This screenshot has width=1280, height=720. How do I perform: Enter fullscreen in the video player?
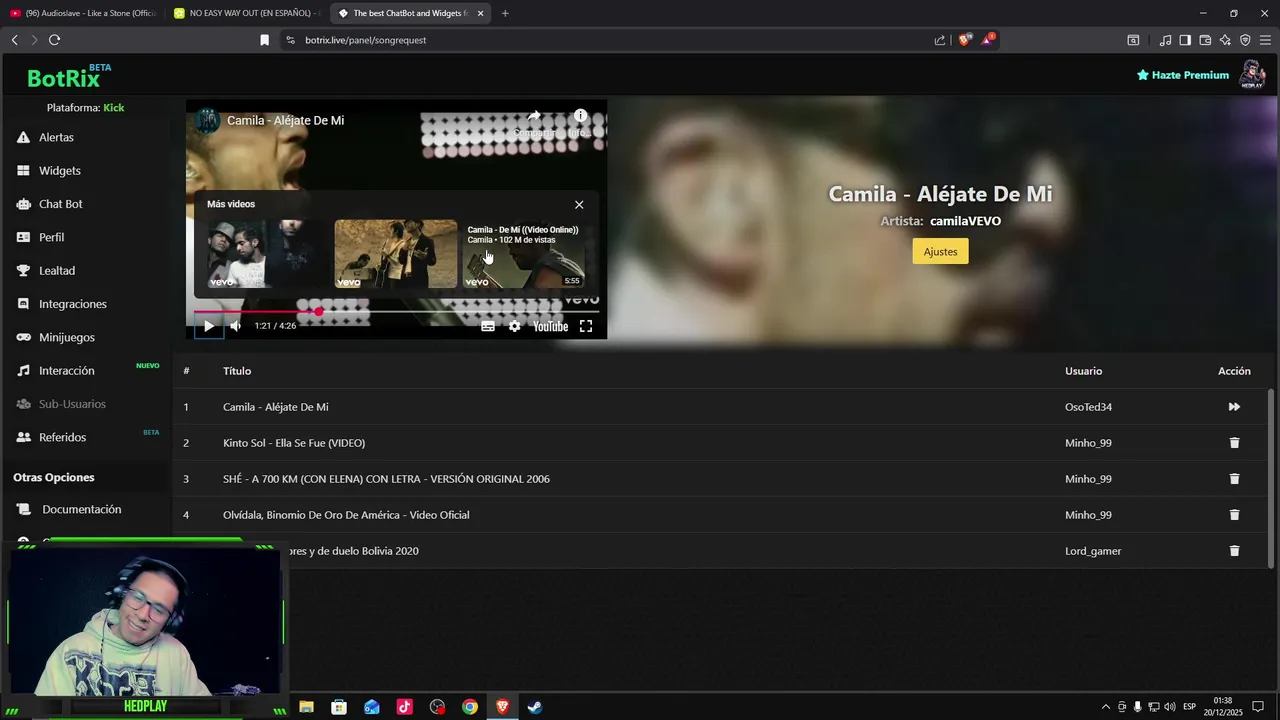pyautogui.click(x=586, y=326)
